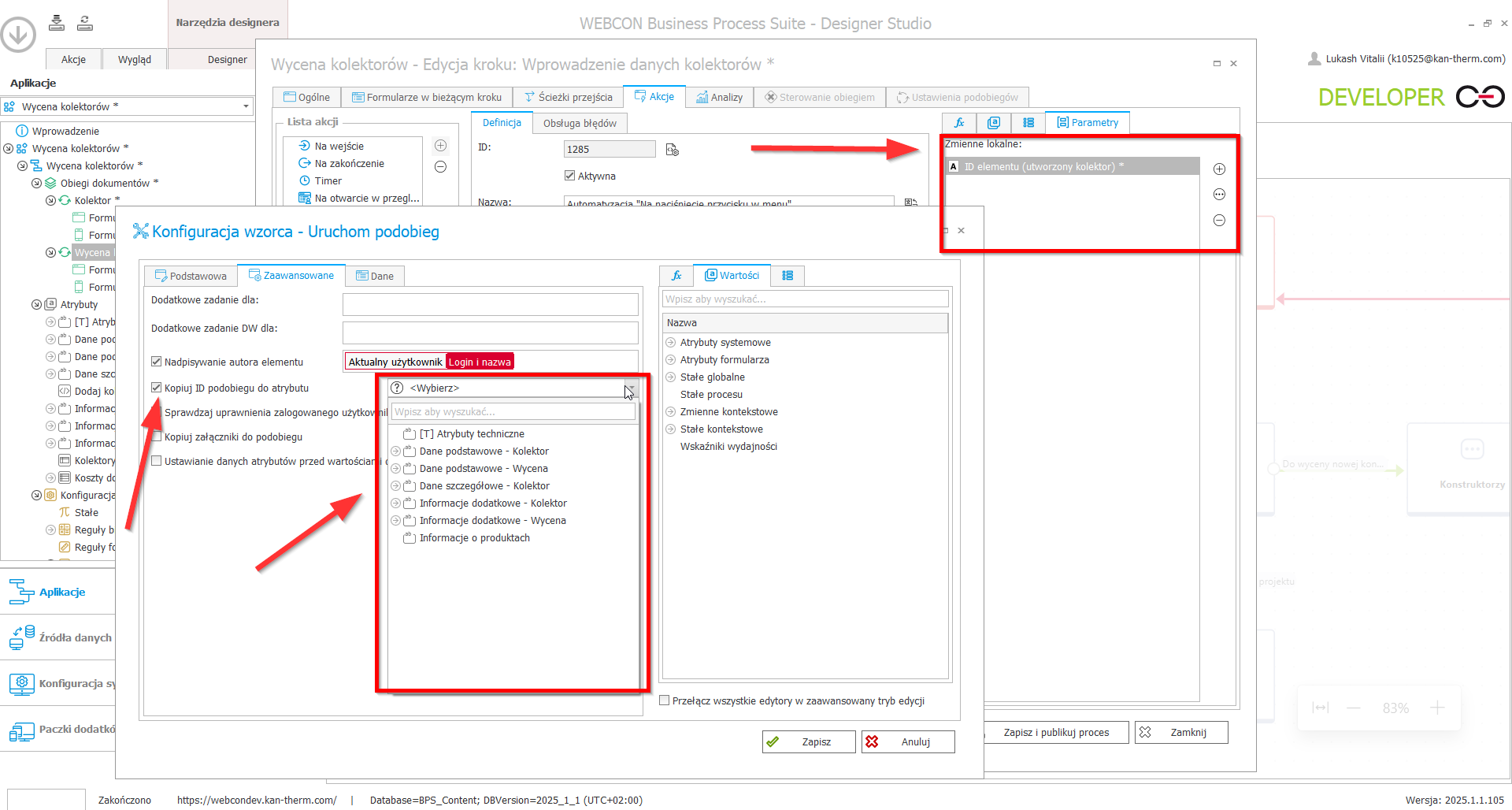This screenshot has height=810, width=1512.
Task: Click the fit width icon on diagram
Action: click(1321, 708)
